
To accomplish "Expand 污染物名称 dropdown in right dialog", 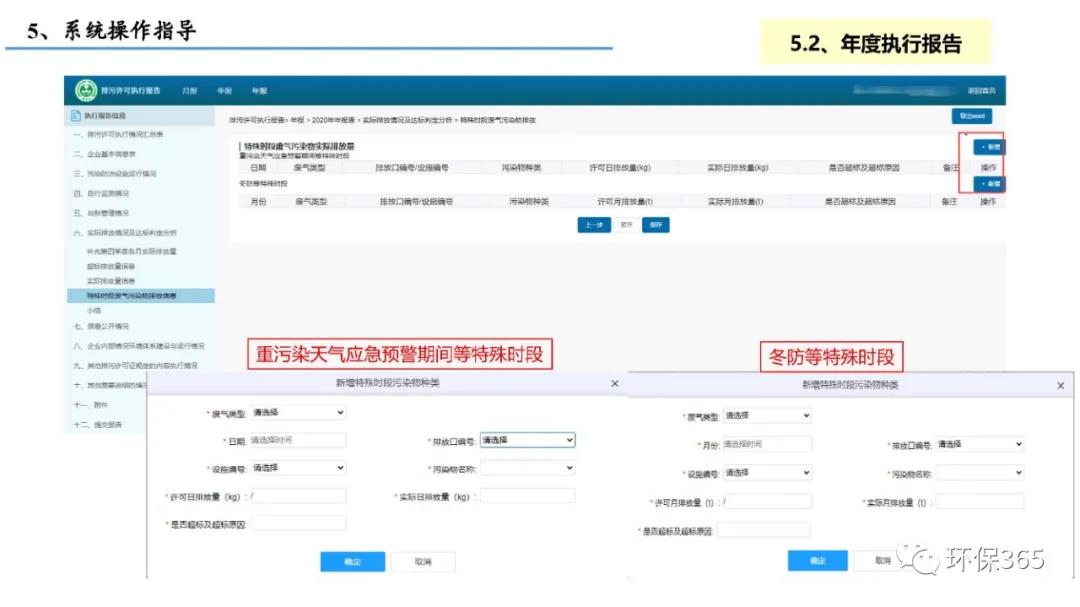I will point(979,473).
